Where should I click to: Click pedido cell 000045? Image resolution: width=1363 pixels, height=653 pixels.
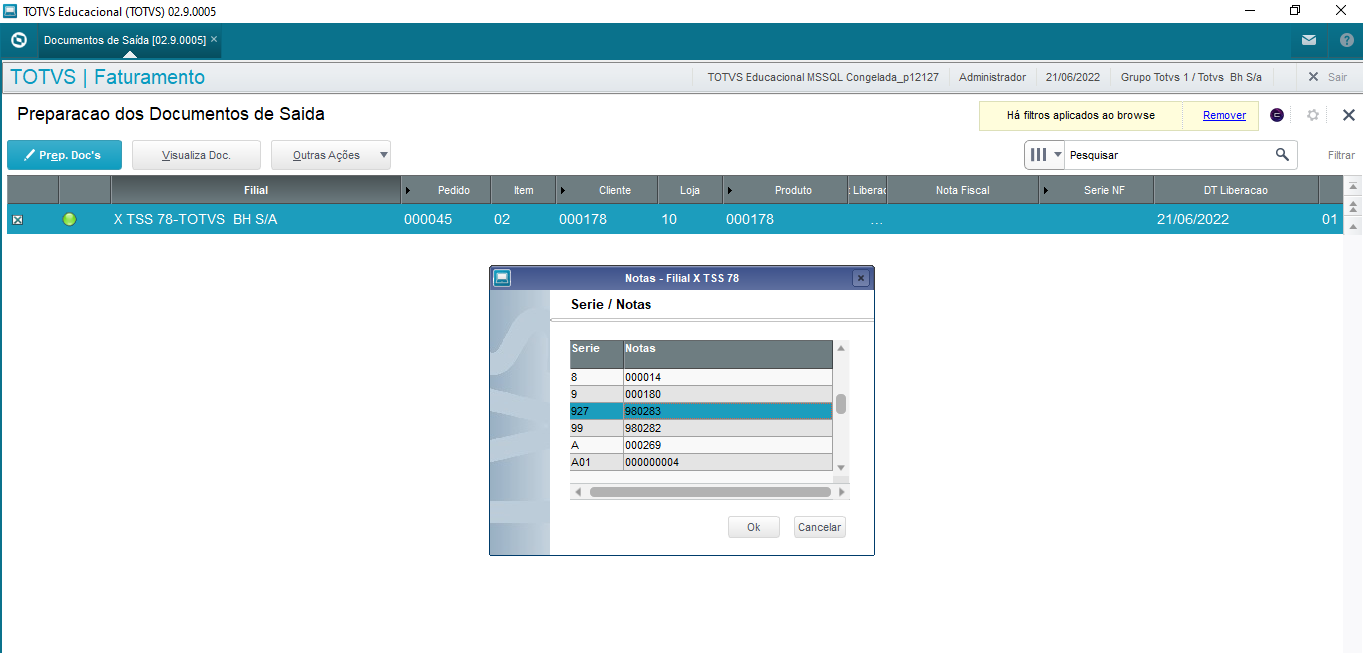click(x=445, y=219)
